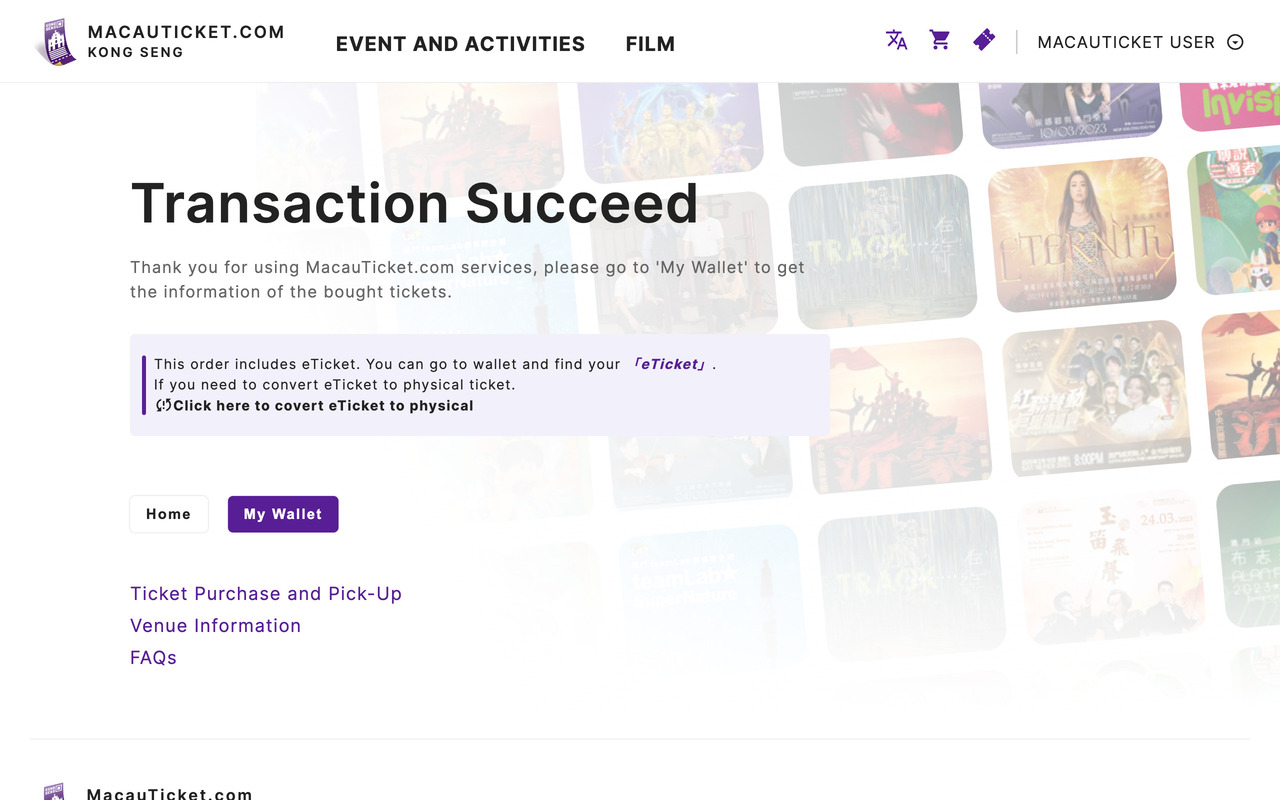Open the FAQs link
This screenshot has width=1280, height=800.
(x=153, y=657)
